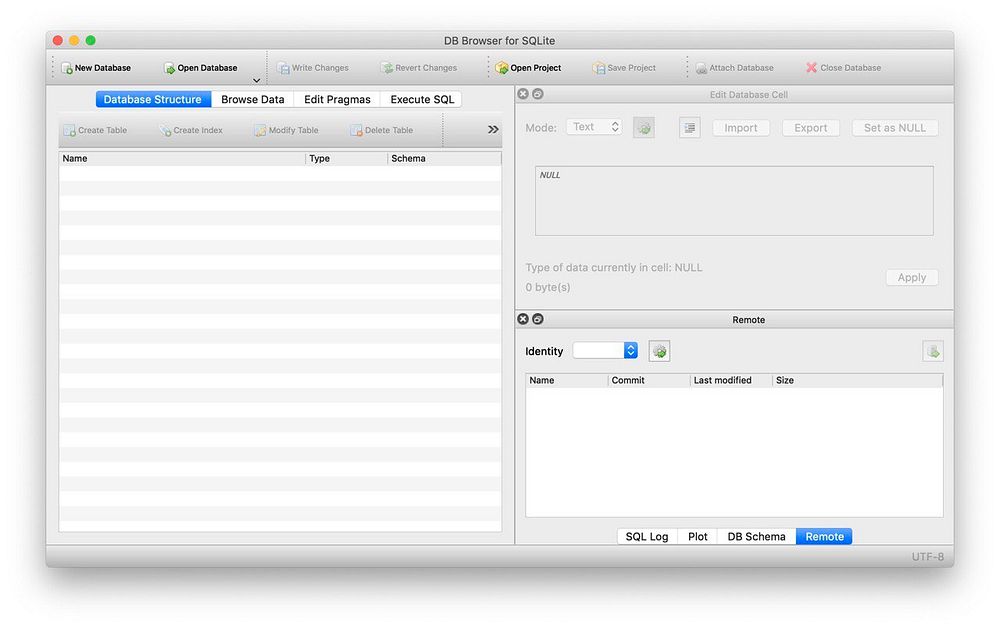
Task: Click the Export button
Action: point(811,128)
